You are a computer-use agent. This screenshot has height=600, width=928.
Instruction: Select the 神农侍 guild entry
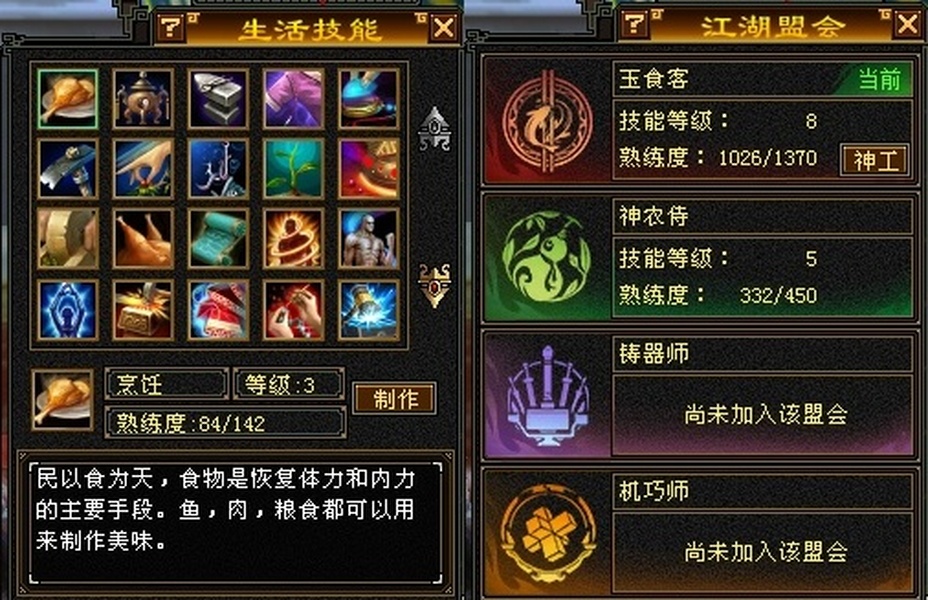(700, 257)
